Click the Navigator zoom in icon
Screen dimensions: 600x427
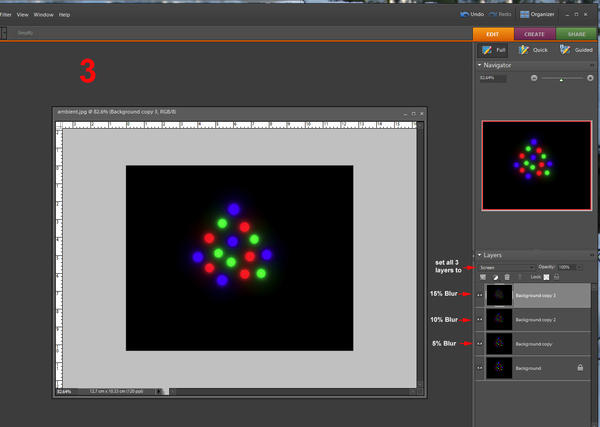tap(590, 78)
